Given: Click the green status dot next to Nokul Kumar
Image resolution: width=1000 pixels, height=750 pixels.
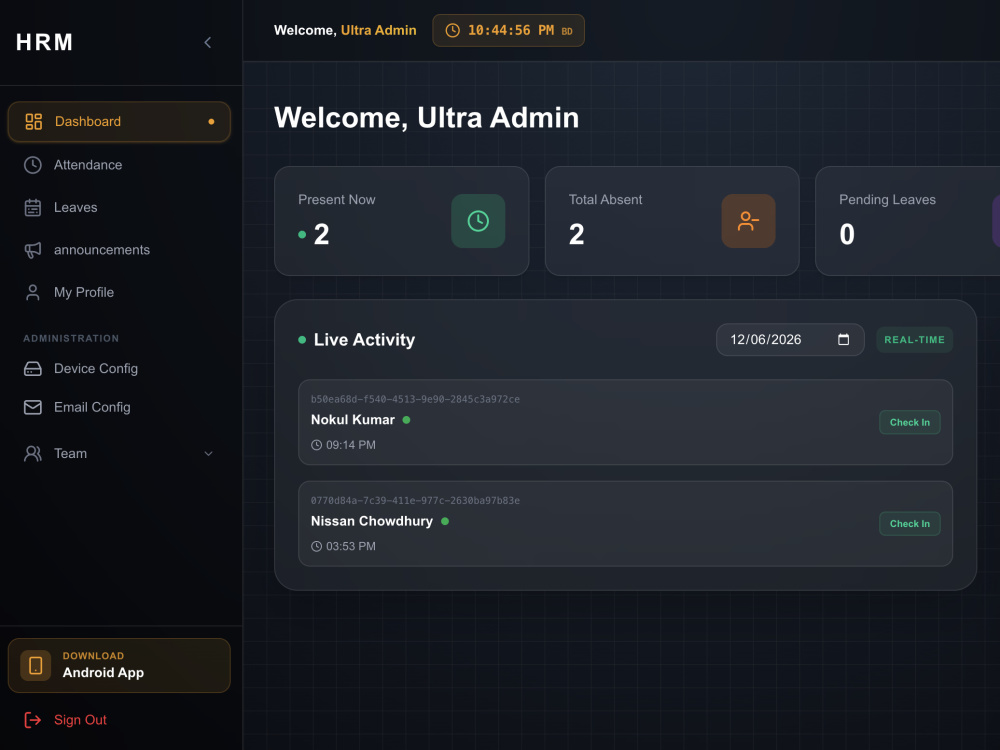Looking at the screenshot, I should [x=406, y=420].
